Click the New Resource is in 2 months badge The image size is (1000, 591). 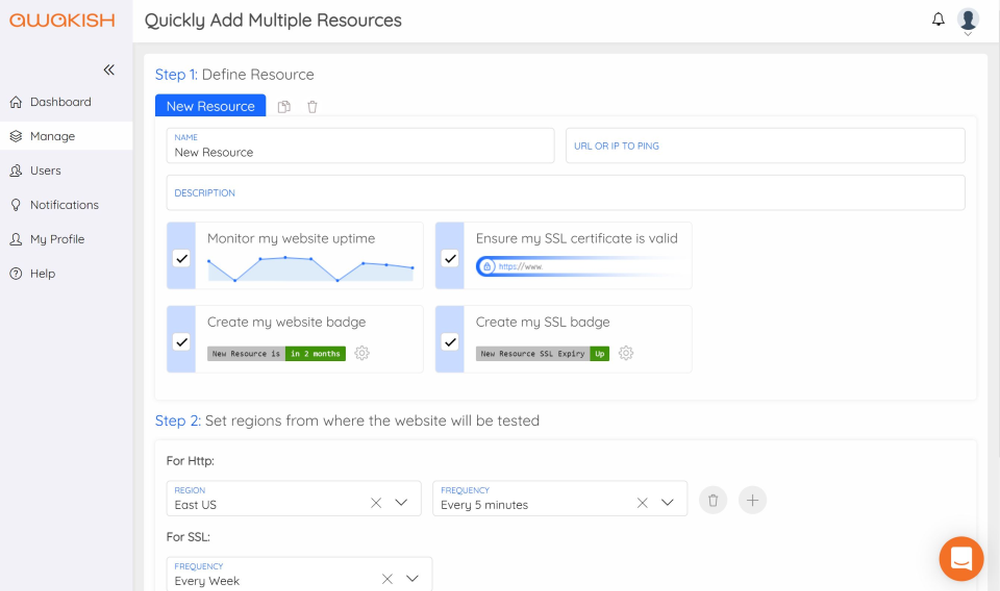[x=276, y=354]
